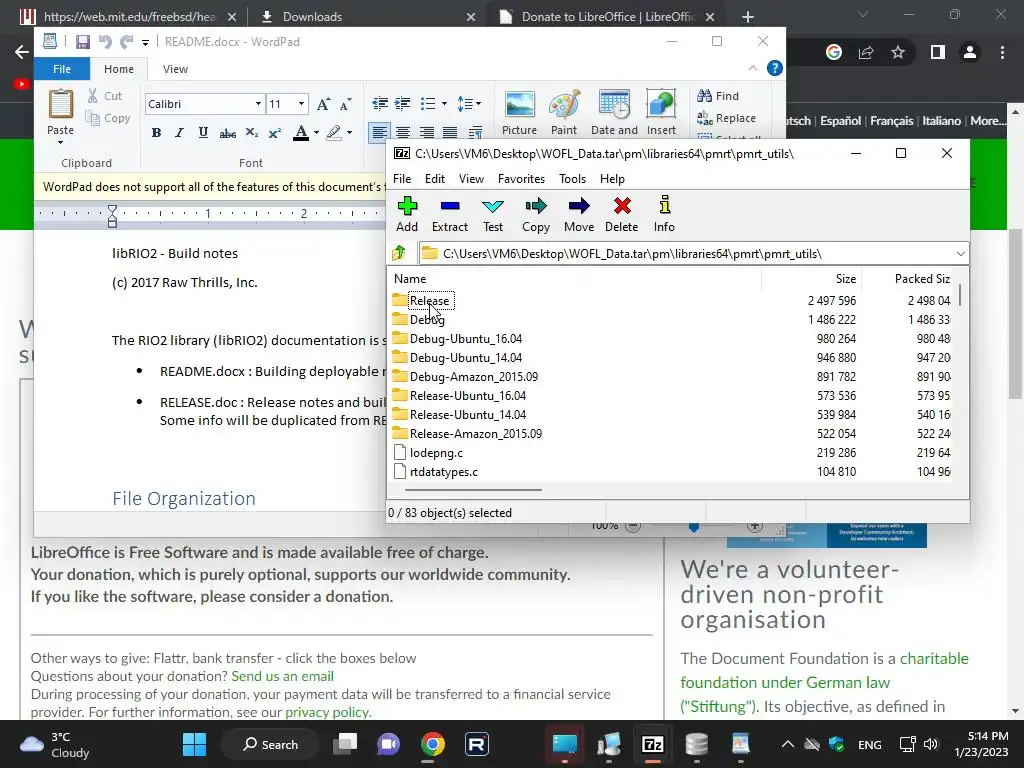Click the privacy policy link
This screenshot has height=768, width=1024.
pyautogui.click(x=327, y=712)
